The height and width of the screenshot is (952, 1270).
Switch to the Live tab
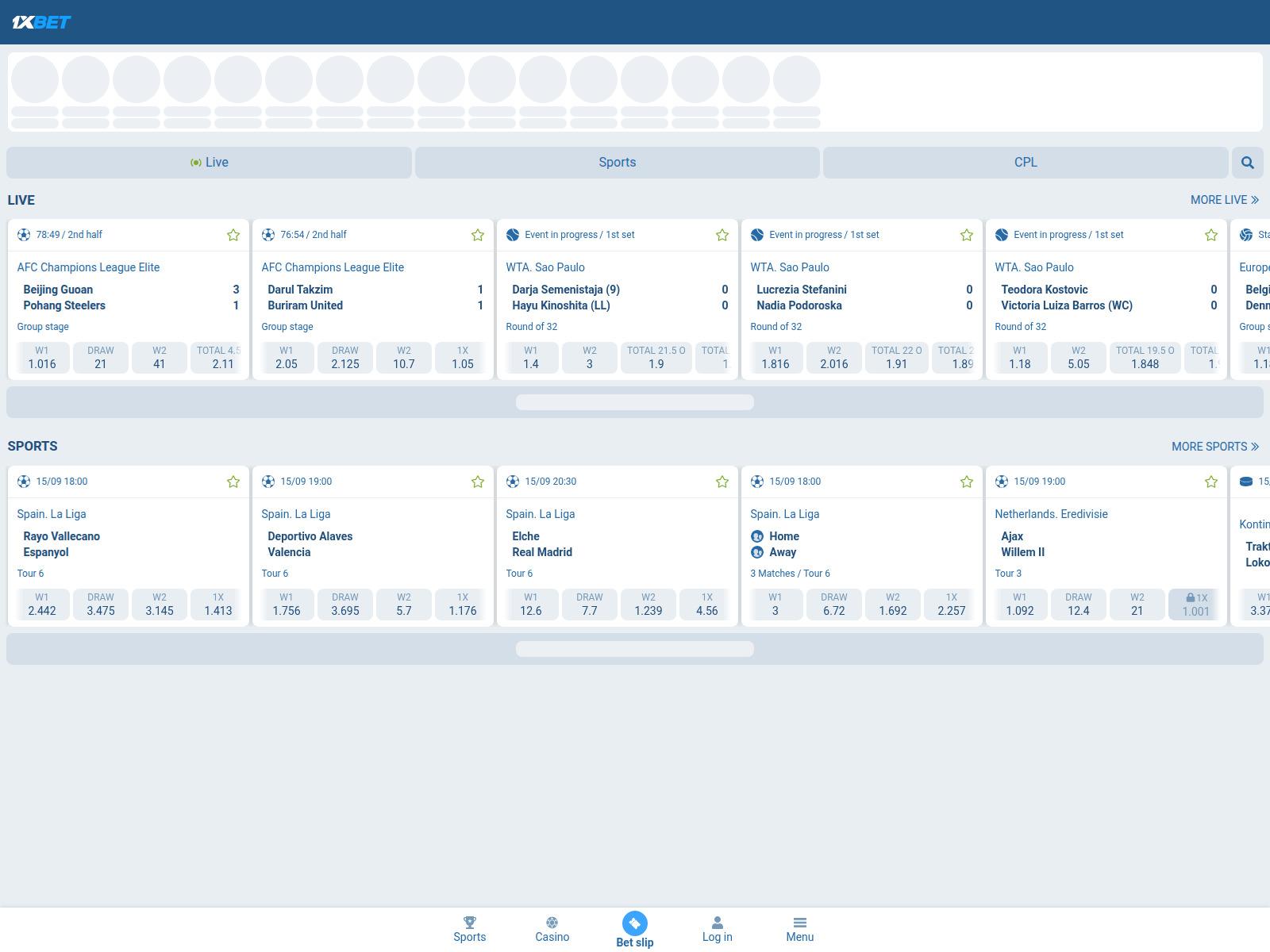pos(209,163)
